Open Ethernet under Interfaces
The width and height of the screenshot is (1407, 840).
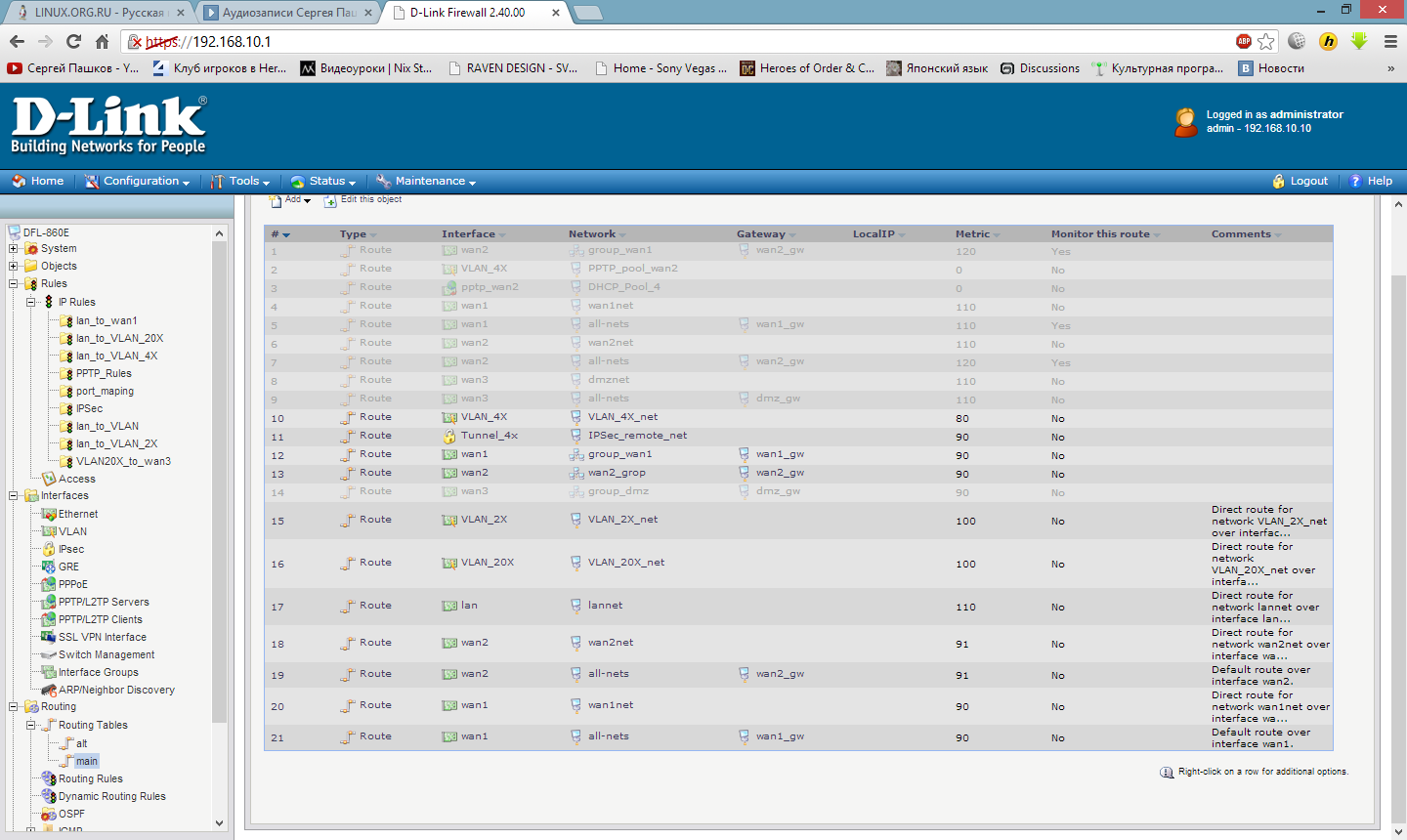pyautogui.click(x=77, y=514)
